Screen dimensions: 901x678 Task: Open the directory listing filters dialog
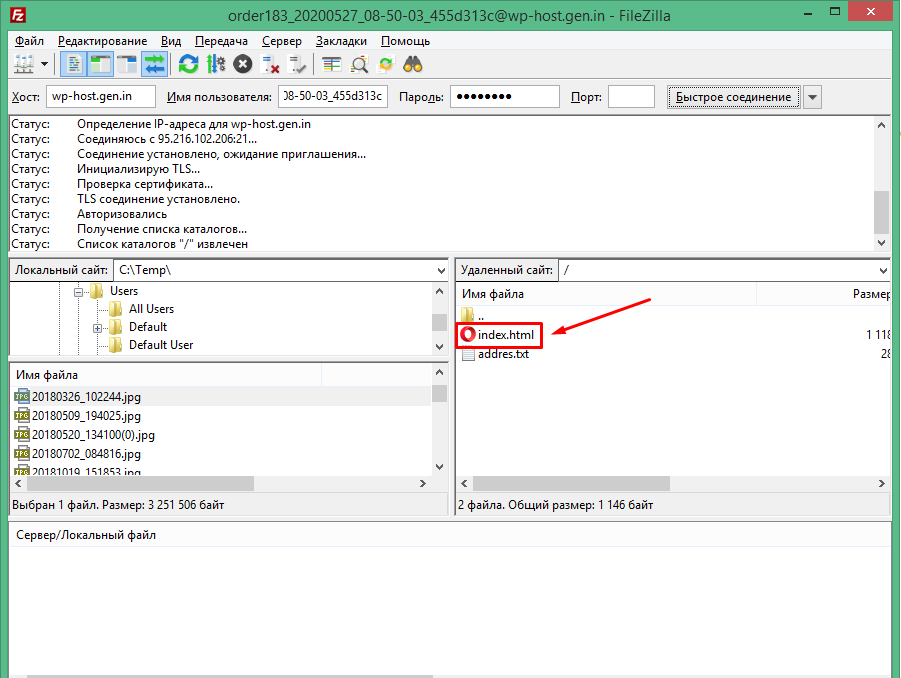point(332,65)
